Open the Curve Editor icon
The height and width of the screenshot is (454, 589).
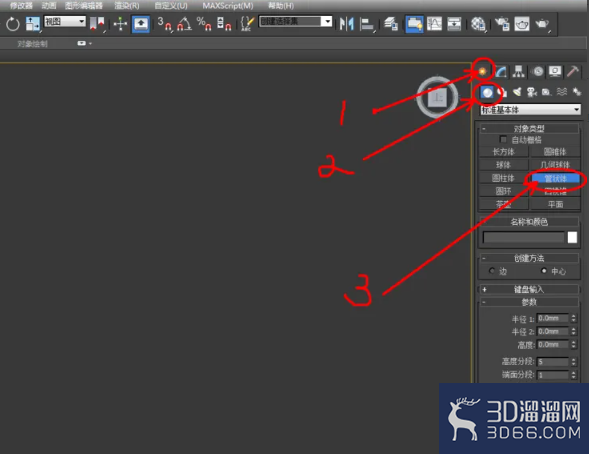[434, 24]
